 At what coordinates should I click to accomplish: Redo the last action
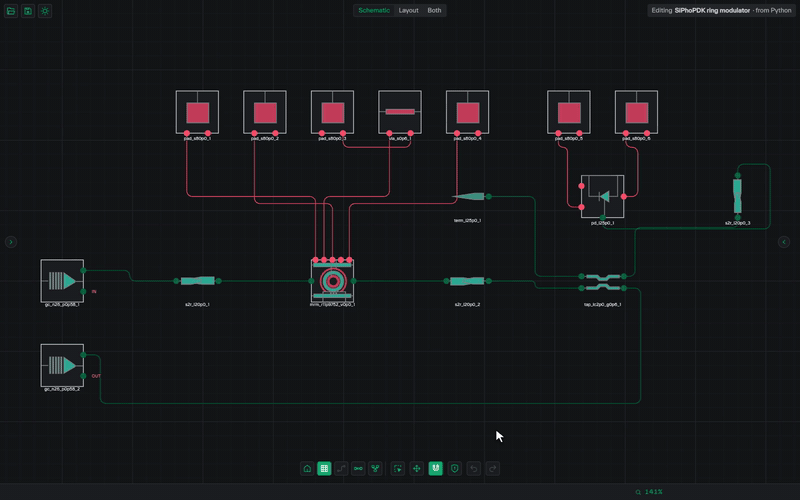click(492, 468)
